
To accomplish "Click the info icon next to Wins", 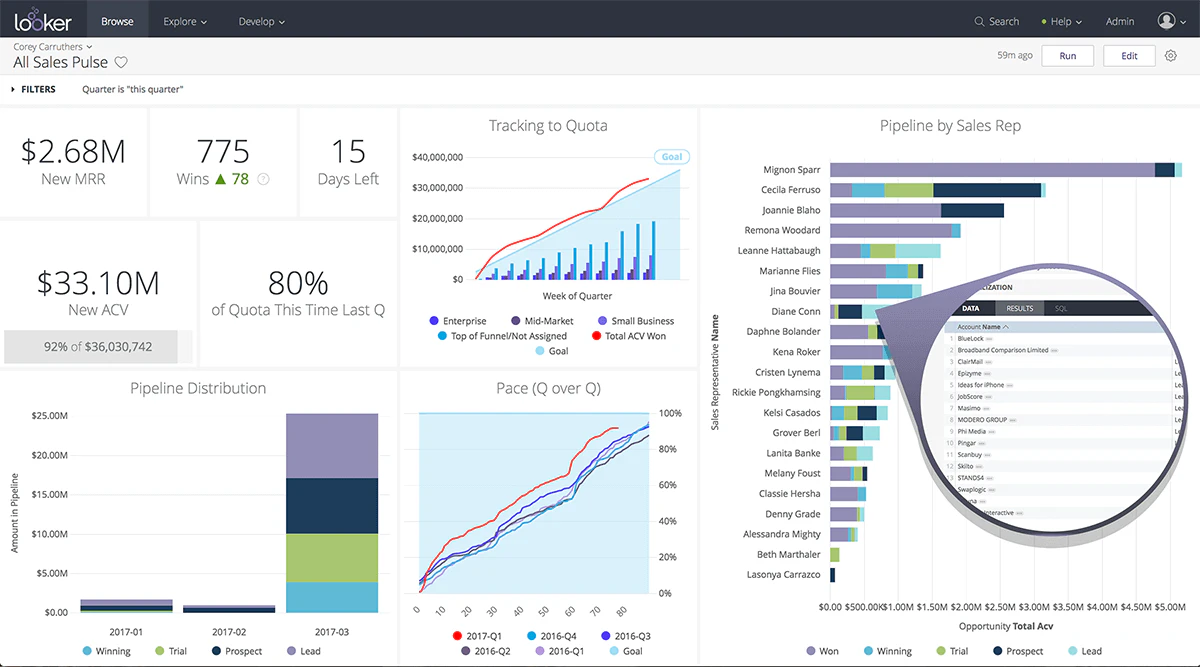I will 263,180.
